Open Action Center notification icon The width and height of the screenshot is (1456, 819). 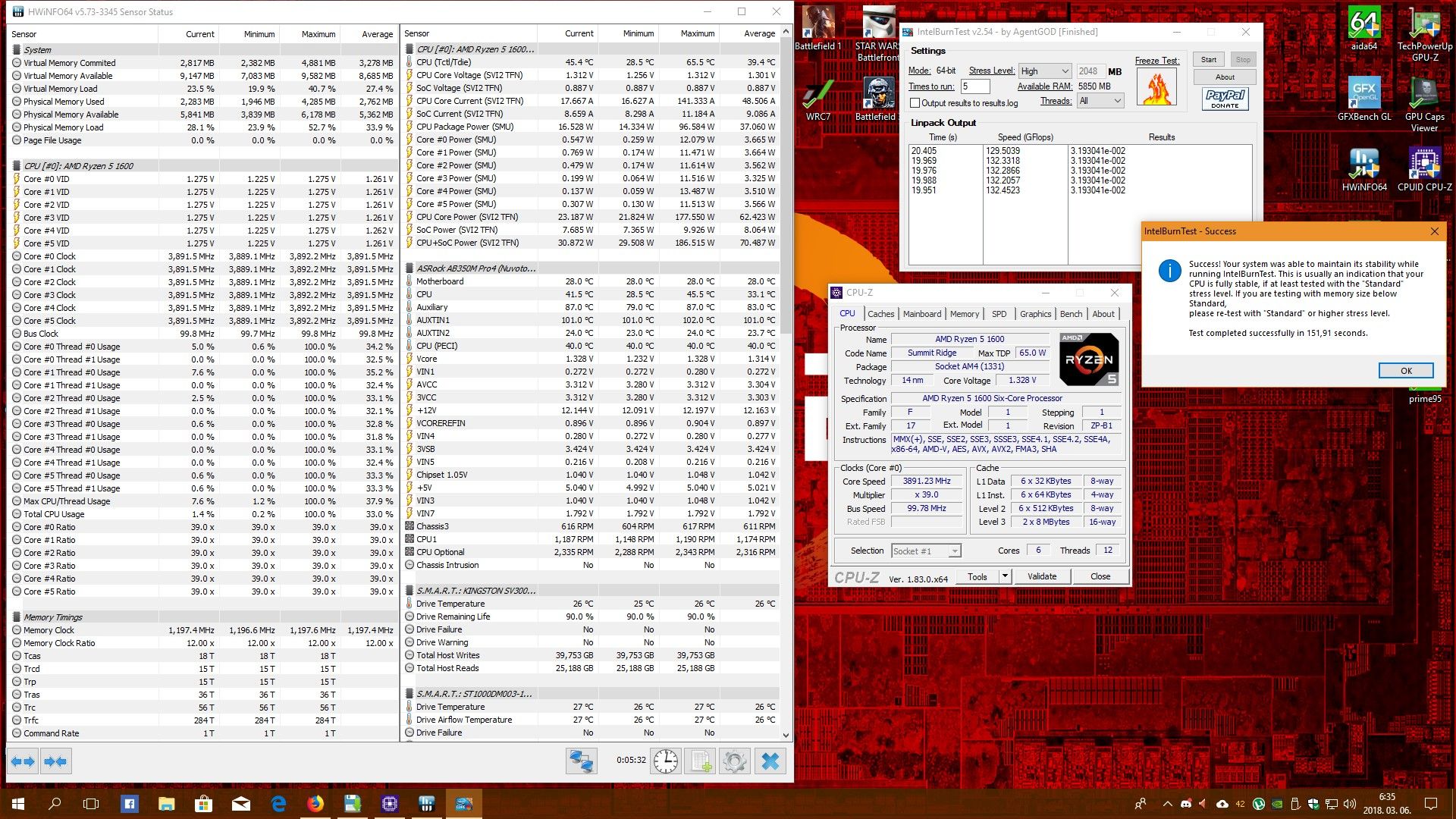pos(1430,804)
